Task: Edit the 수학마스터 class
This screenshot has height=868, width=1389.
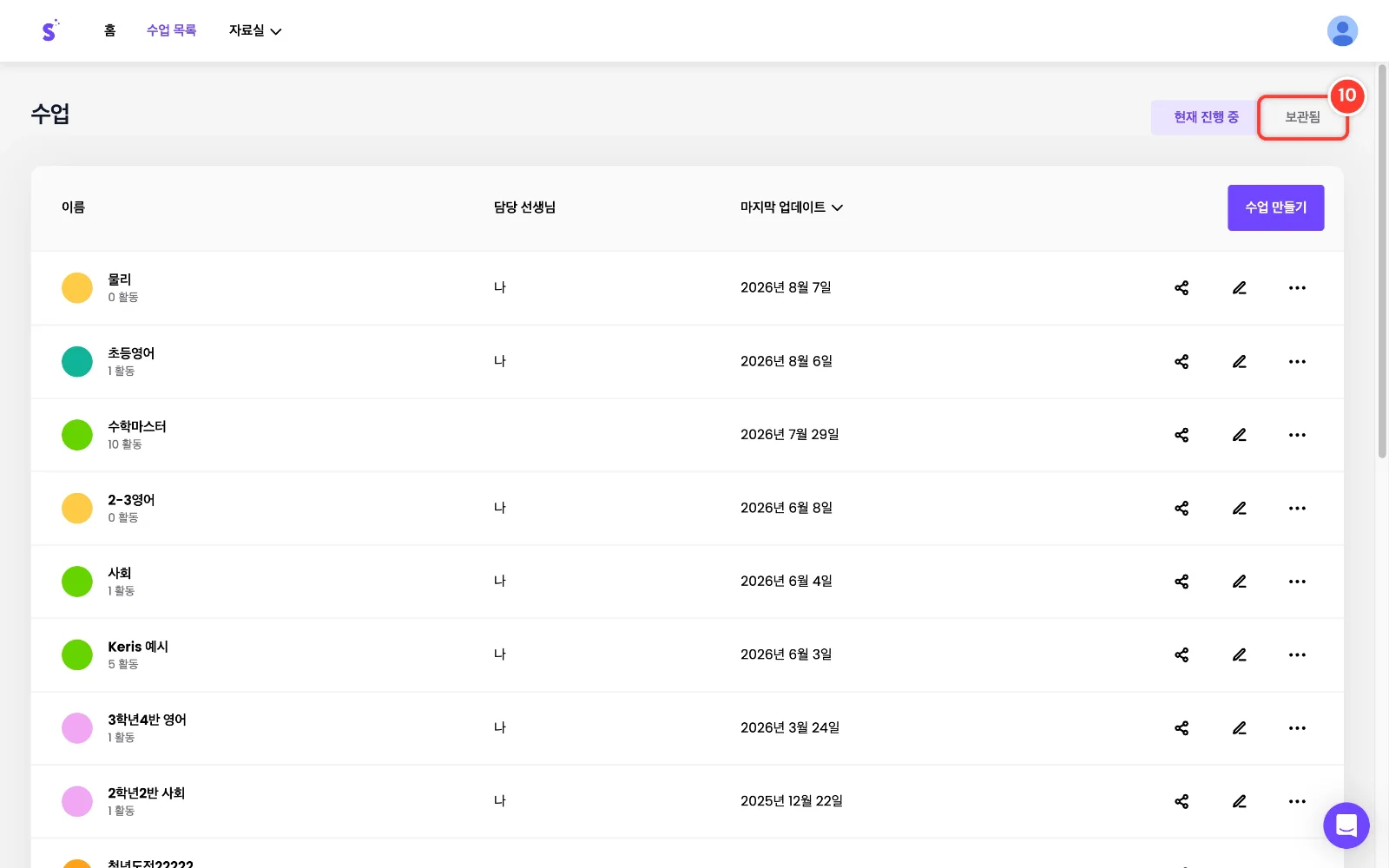Action: point(1240,435)
